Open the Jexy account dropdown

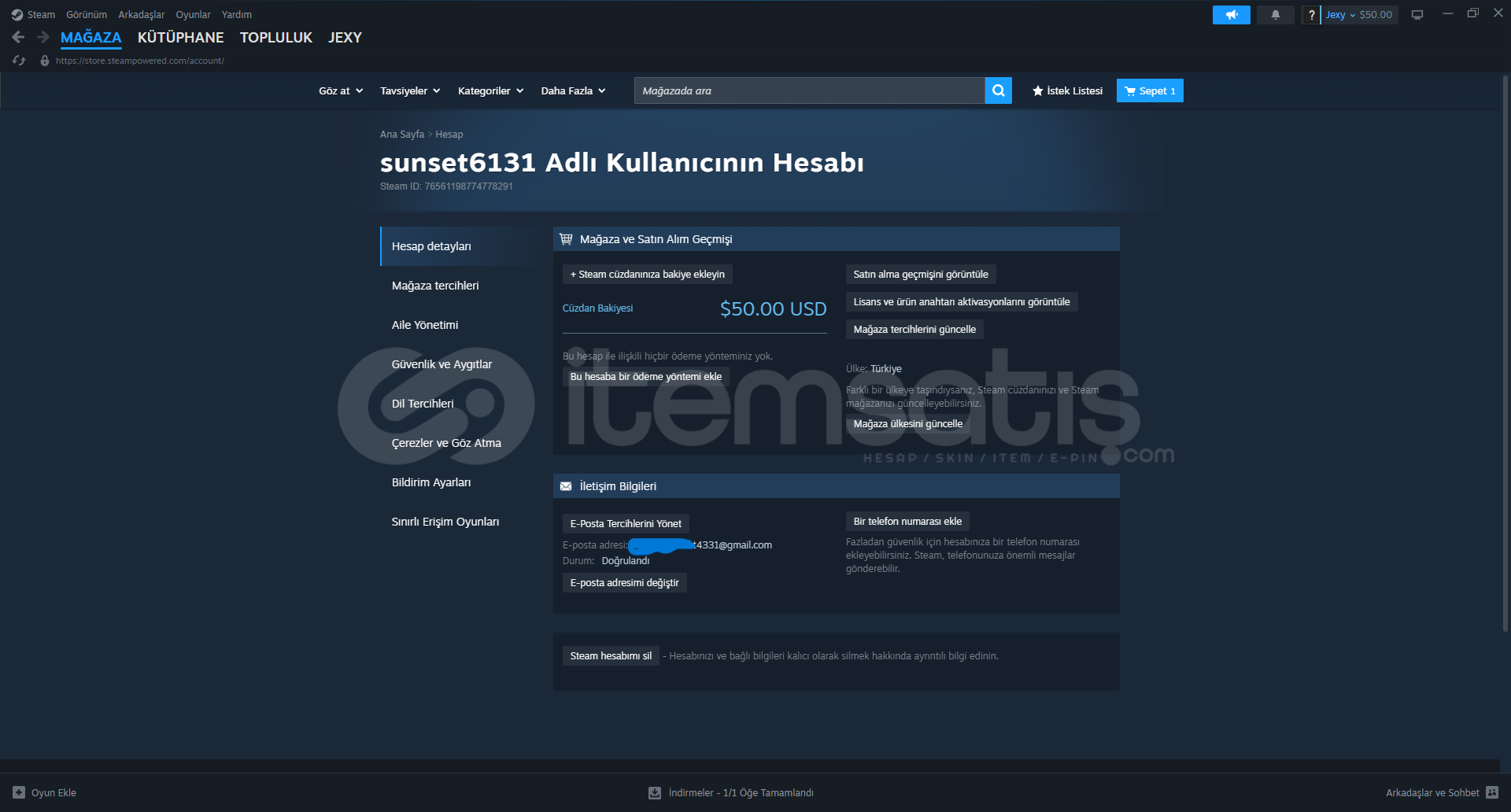click(1340, 15)
